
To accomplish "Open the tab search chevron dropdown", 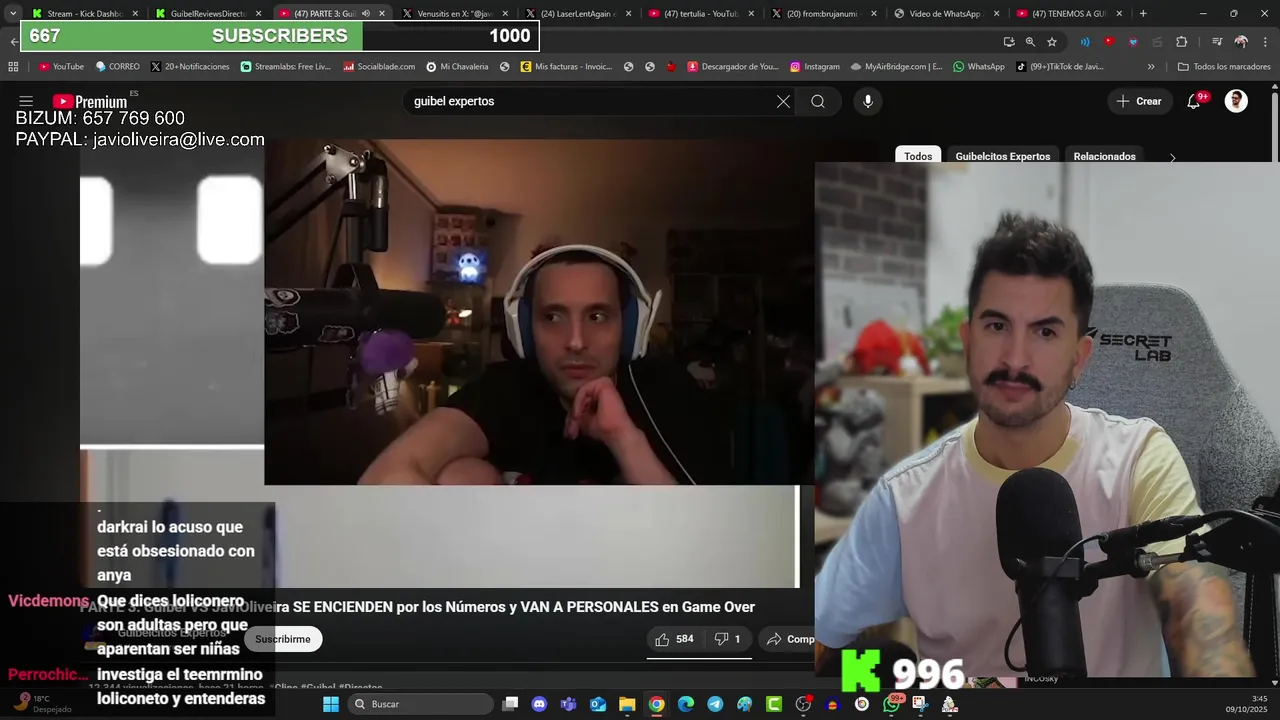I will pyautogui.click(x=13, y=14).
